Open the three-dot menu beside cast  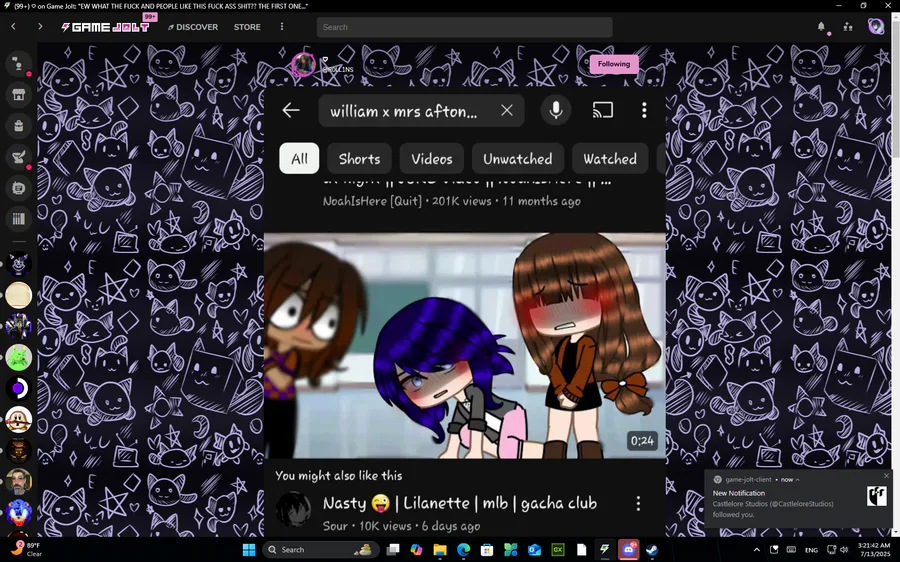tap(644, 110)
